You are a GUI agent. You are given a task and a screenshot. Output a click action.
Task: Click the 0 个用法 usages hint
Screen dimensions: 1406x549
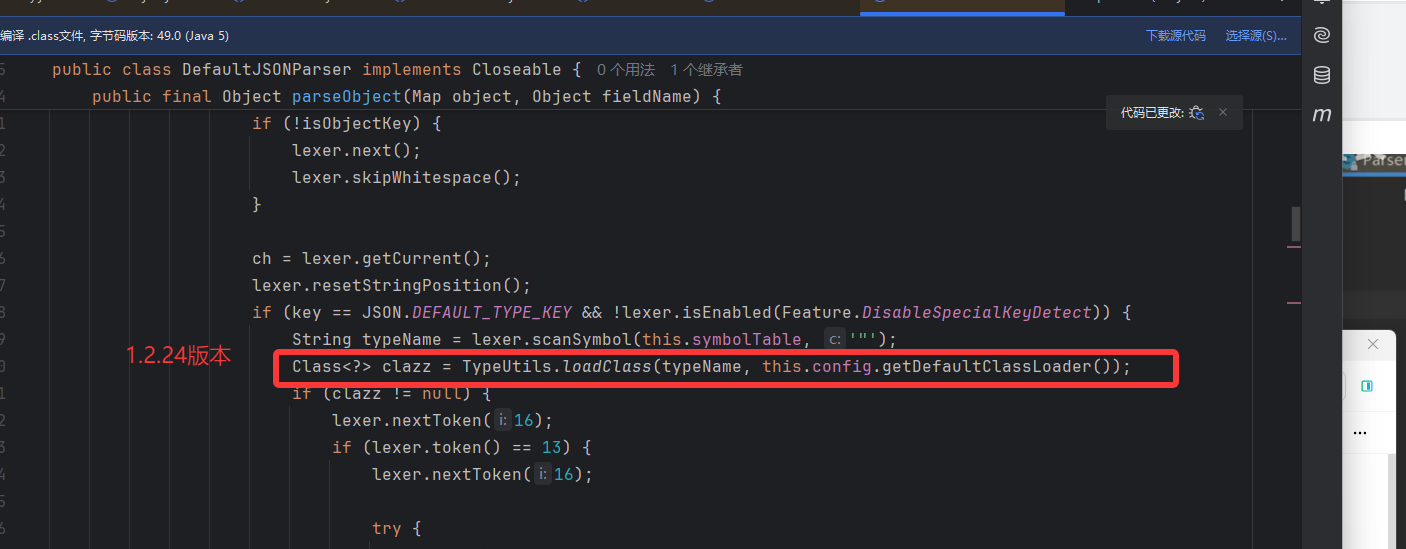click(x=625, y=70)
